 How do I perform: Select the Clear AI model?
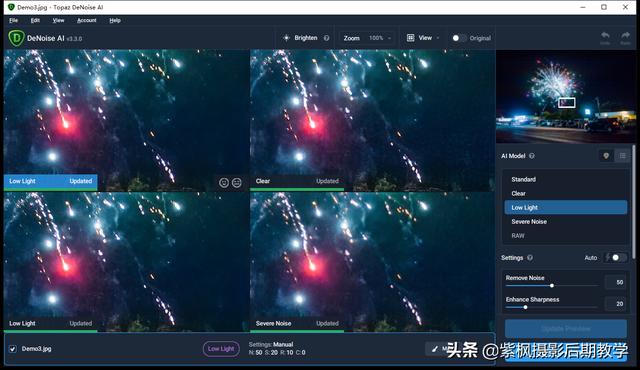pyautogui.click(x=566, y=193)
